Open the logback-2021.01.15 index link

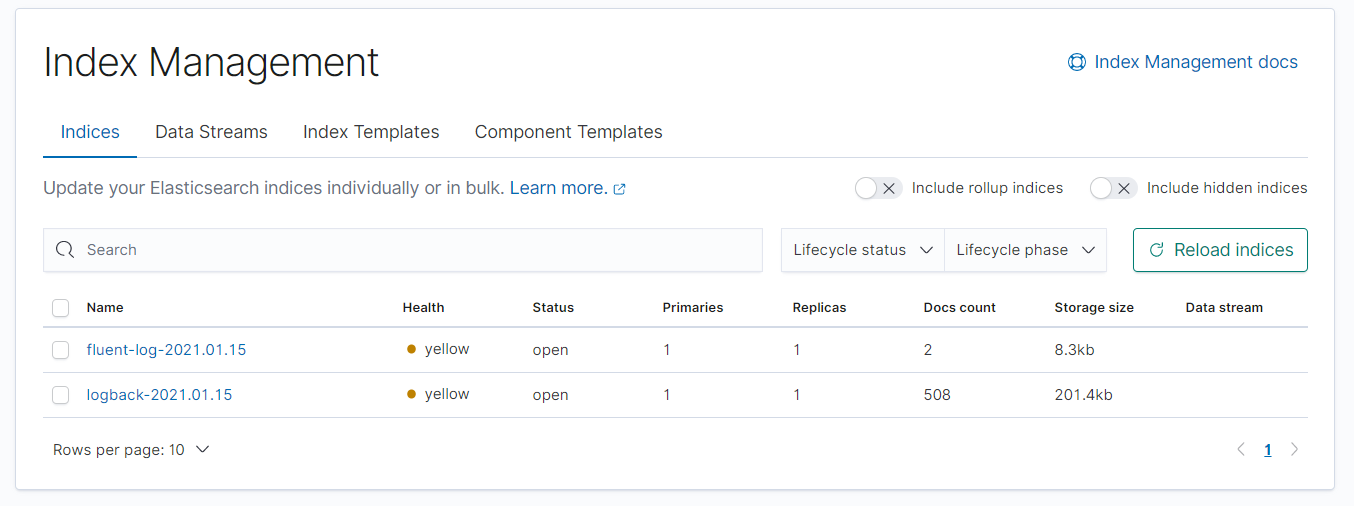(x=159, y=395)
